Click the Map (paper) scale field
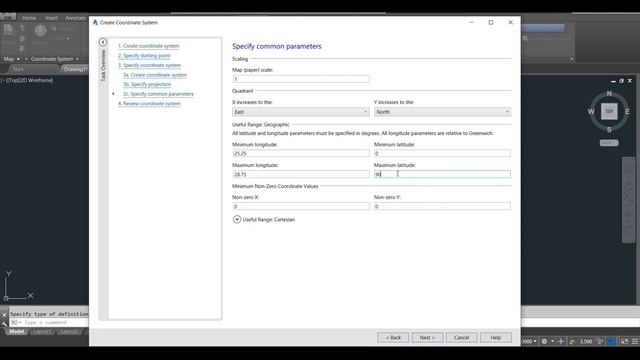 tap(301, 79)
